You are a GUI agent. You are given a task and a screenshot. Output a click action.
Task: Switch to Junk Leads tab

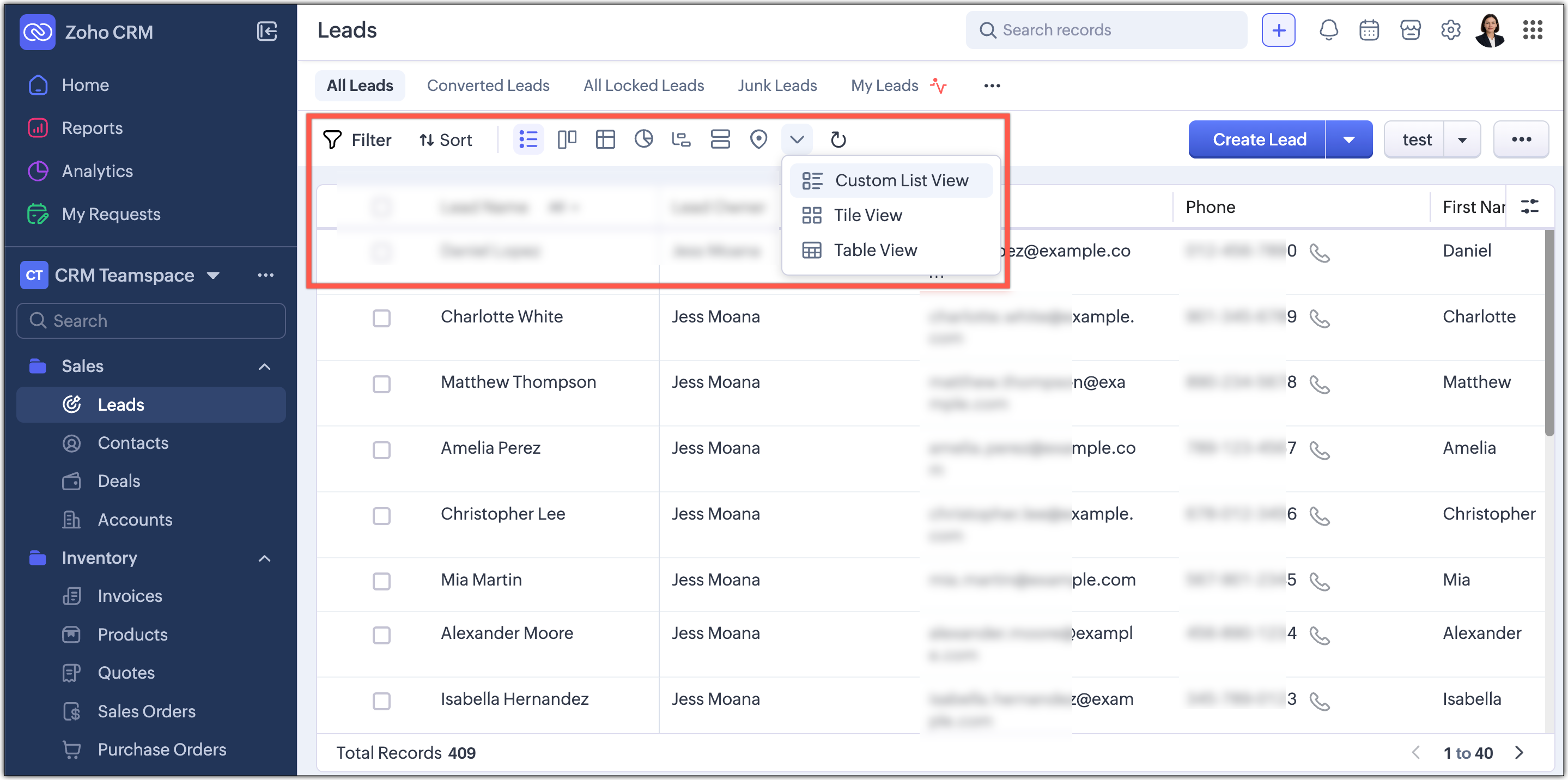[x=777, y=85]
